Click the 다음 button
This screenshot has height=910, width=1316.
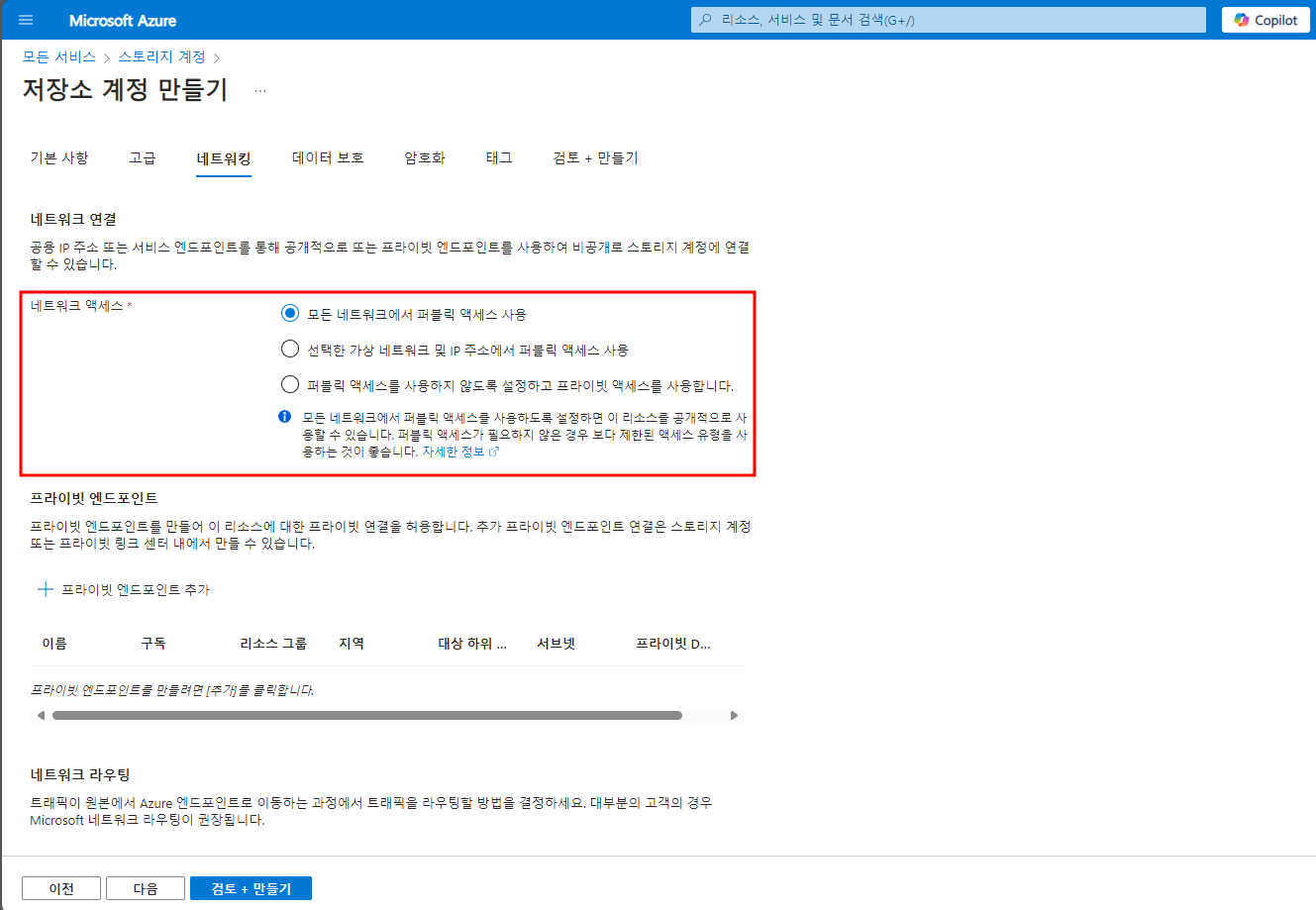[146, 888]
